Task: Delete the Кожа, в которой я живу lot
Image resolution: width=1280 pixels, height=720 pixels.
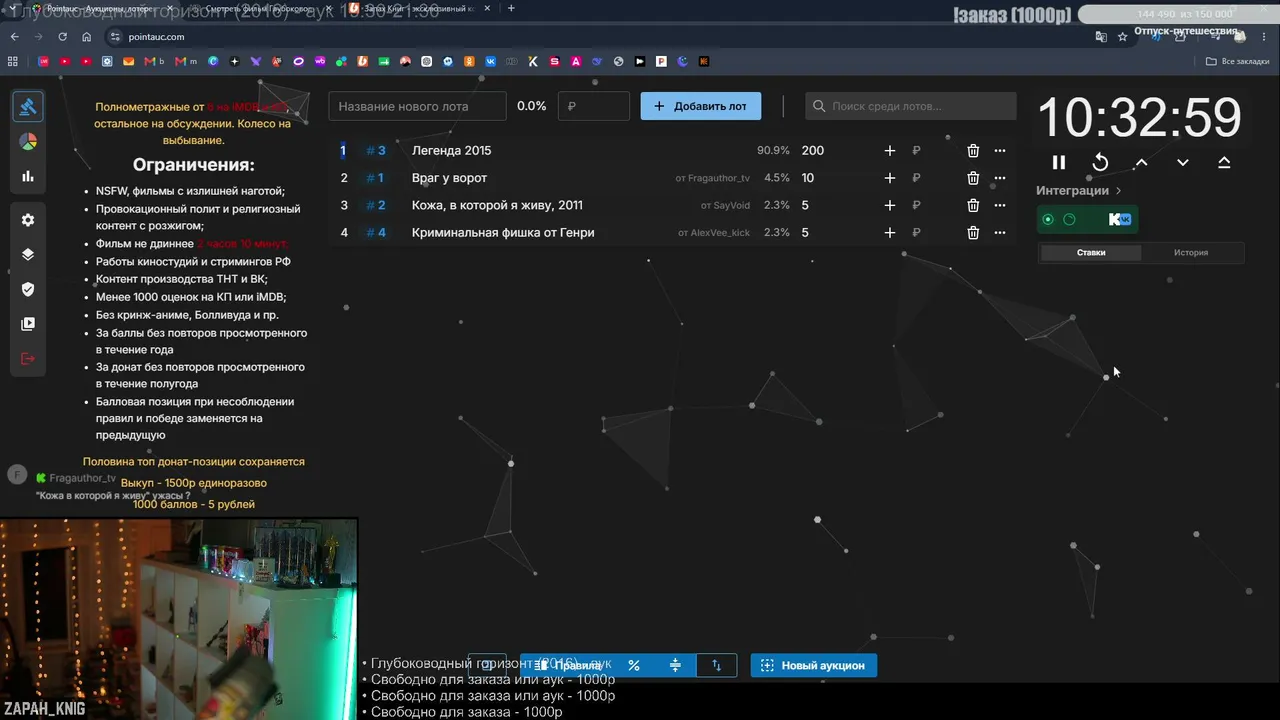Action: (973, 205)
